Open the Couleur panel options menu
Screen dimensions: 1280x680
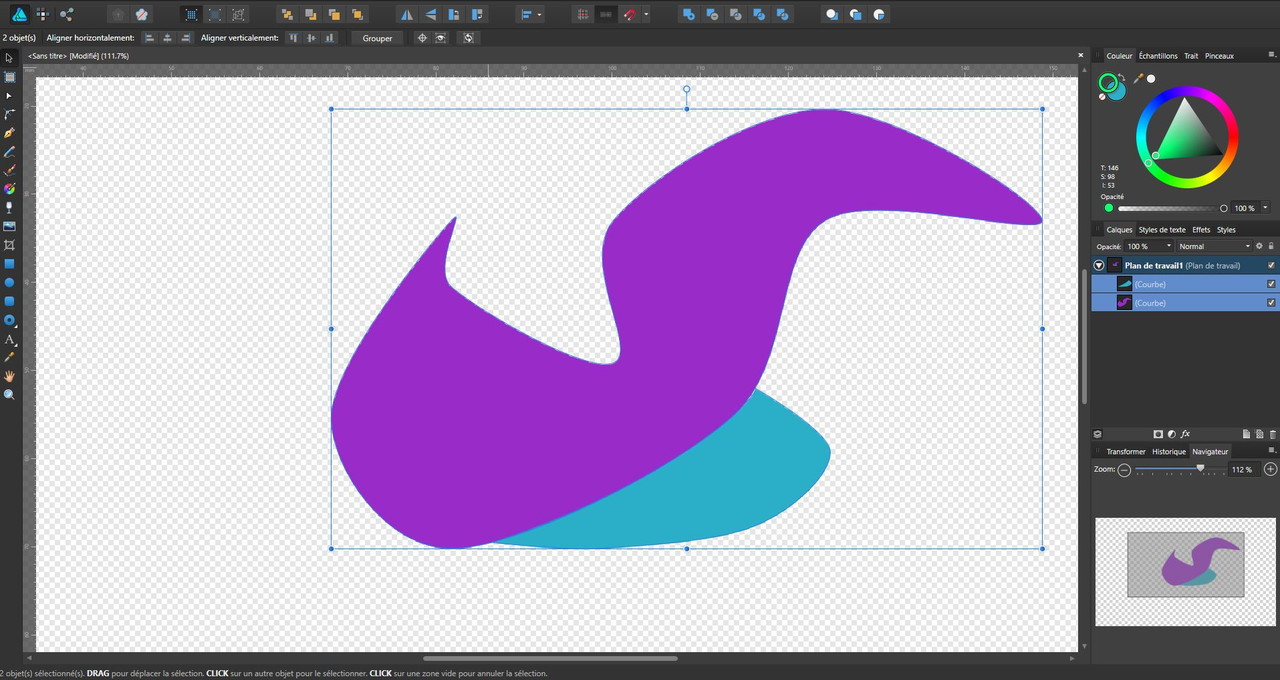pyautogui.click(x=1272, y=56)
